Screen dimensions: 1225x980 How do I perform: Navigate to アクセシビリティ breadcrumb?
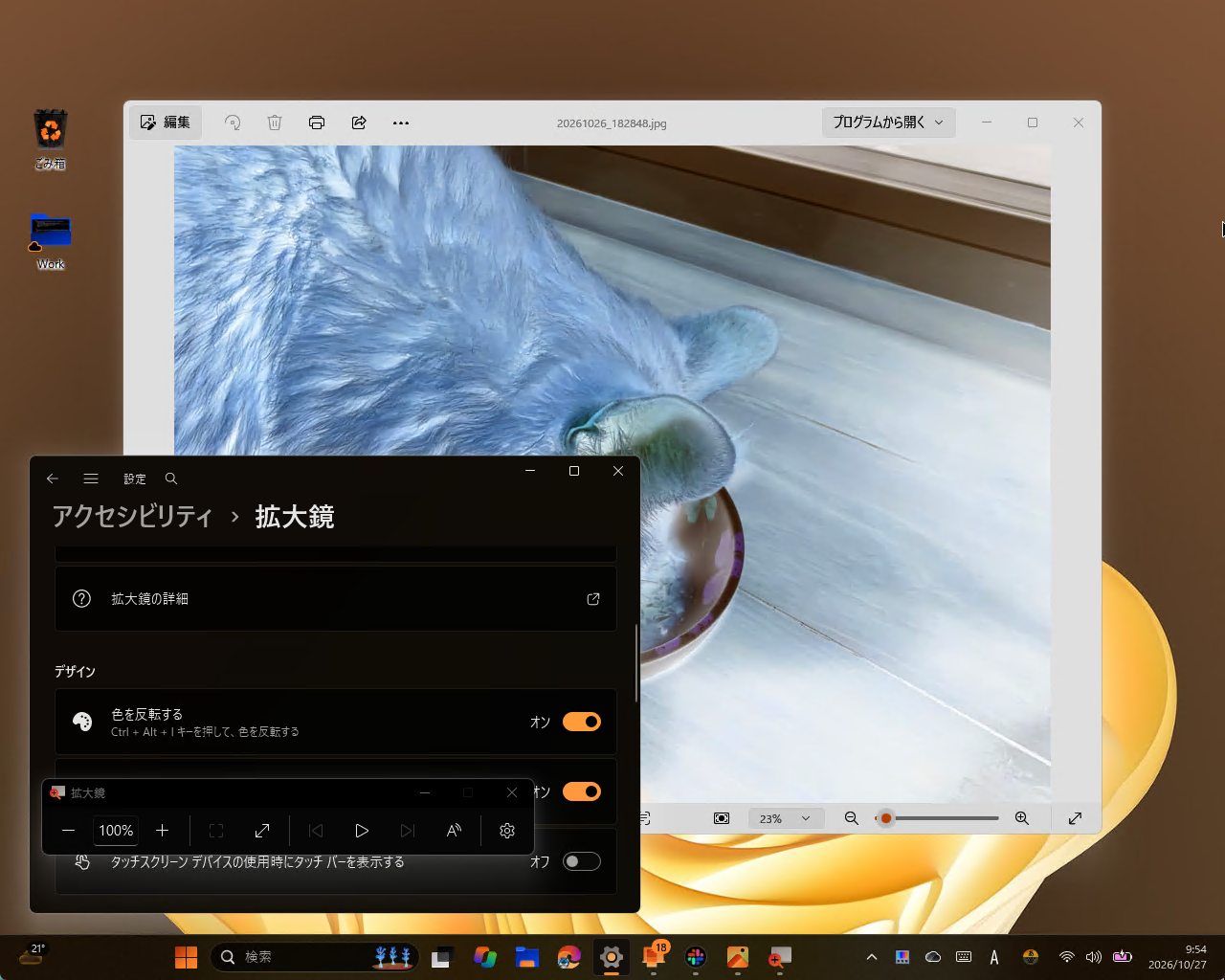[133, 517]
